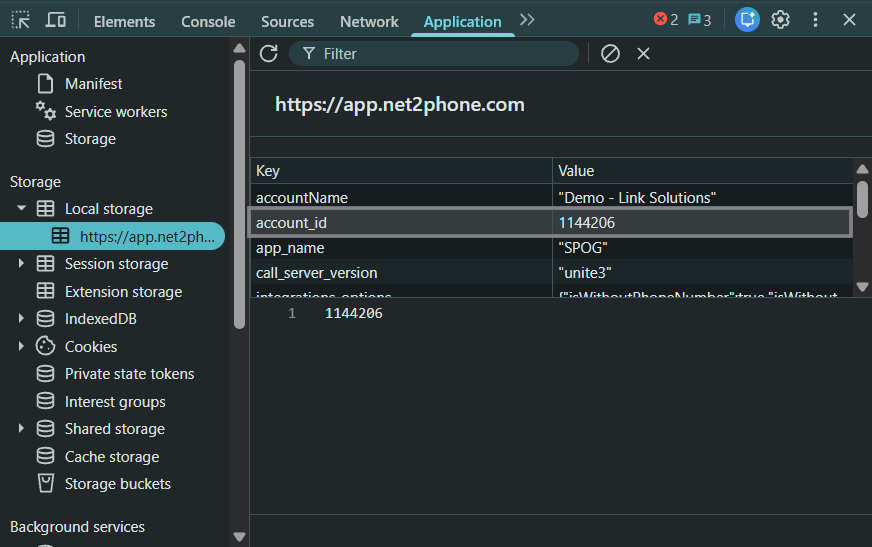Open DevTools settings gear
This screenshot has height=547, width=872.
(x=780, y=20)
